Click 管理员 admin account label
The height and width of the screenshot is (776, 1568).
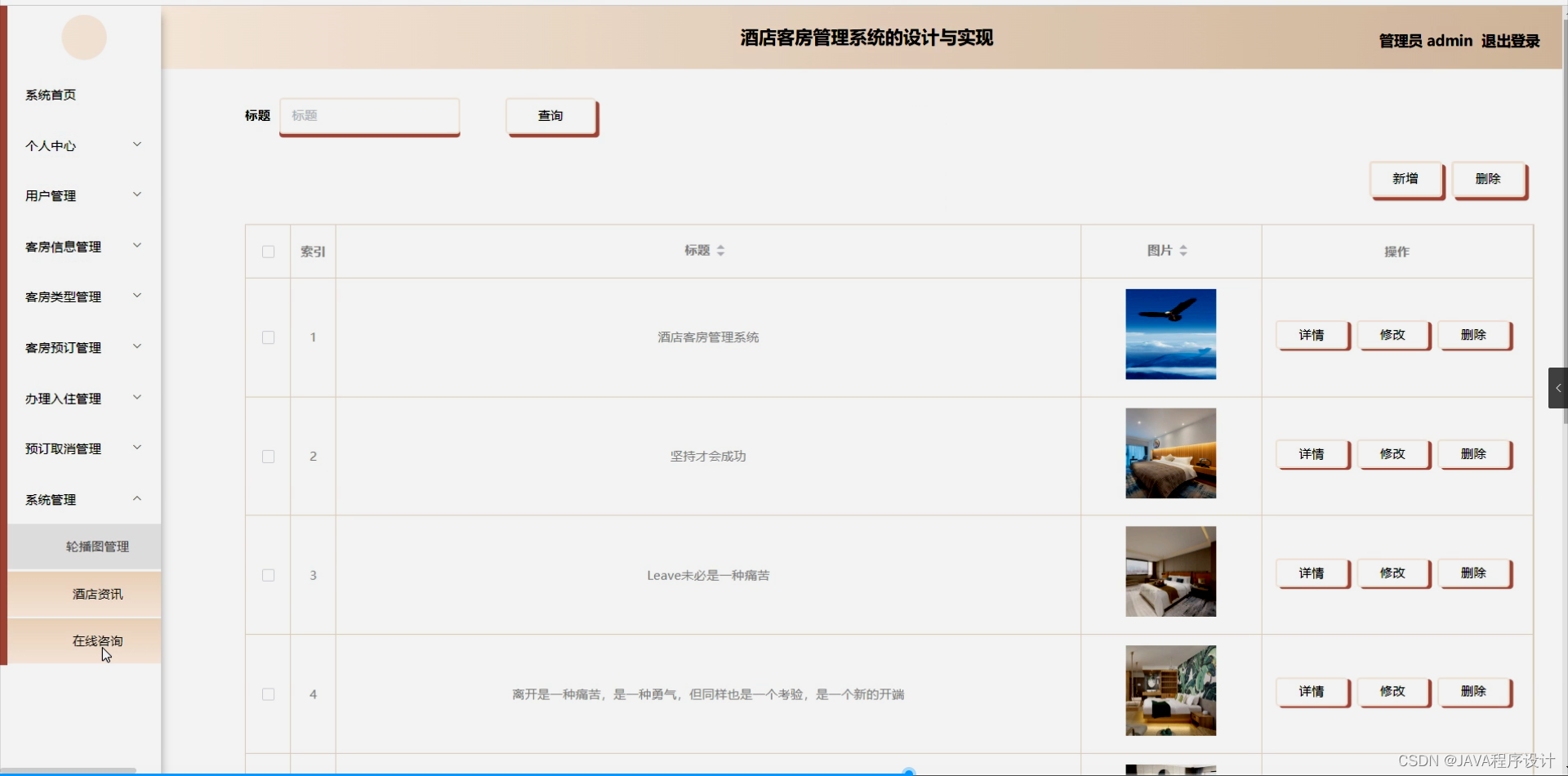point(1426,41)
